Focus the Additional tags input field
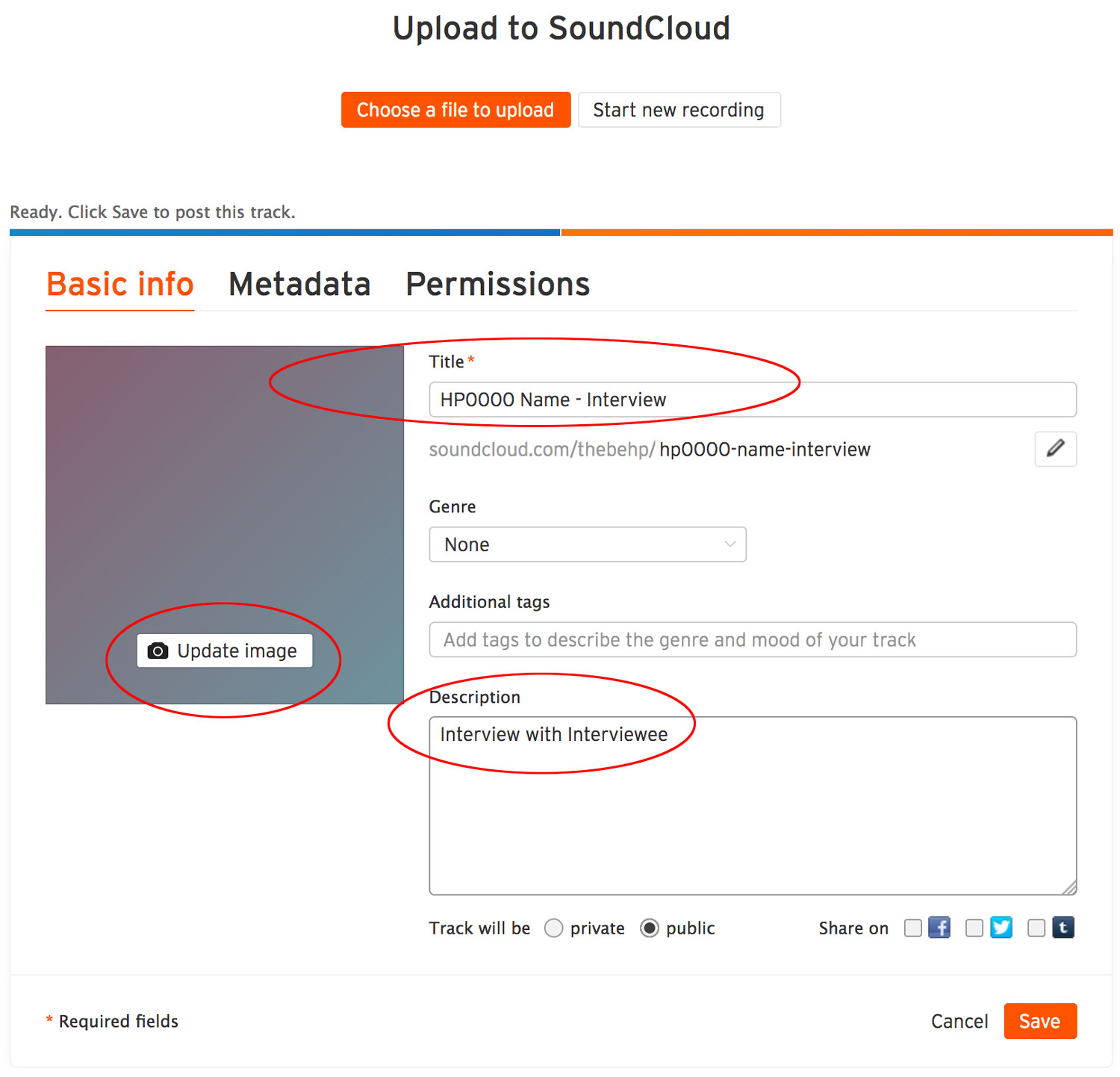The image size is (1120, 1077). 752,640
